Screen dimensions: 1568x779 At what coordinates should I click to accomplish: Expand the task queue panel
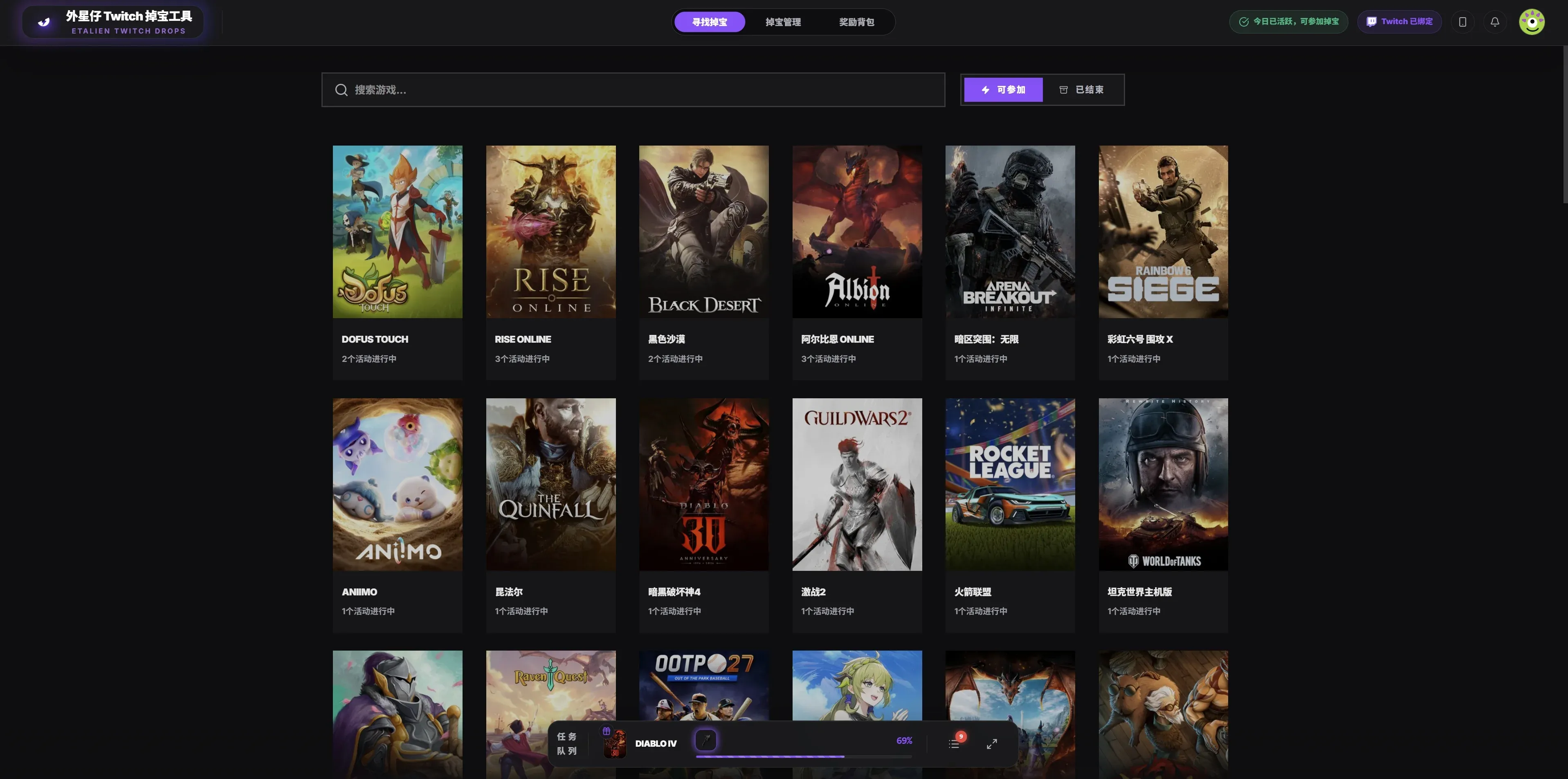coord(992,744)
